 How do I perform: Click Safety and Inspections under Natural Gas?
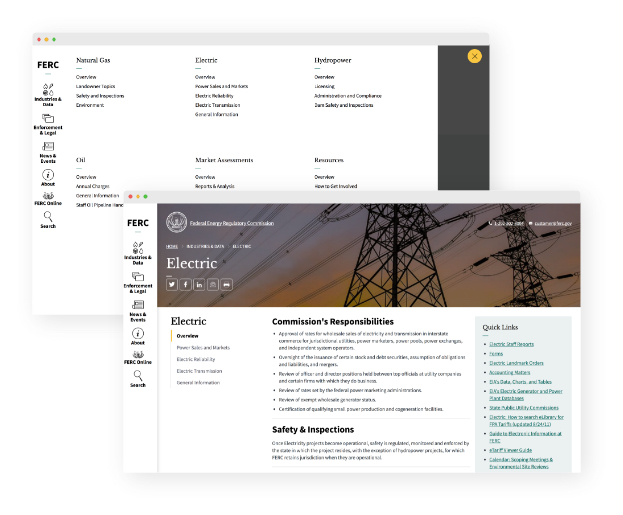tap(100, 96)
